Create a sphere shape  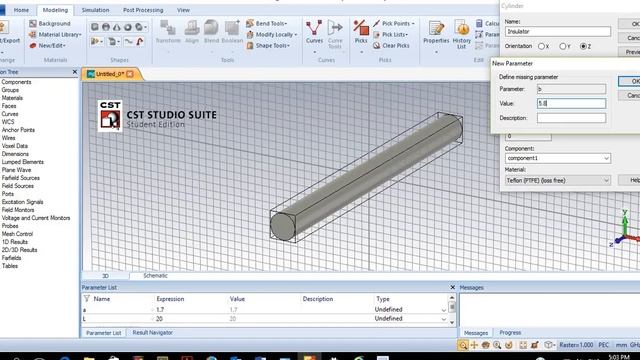click(106, 27)
